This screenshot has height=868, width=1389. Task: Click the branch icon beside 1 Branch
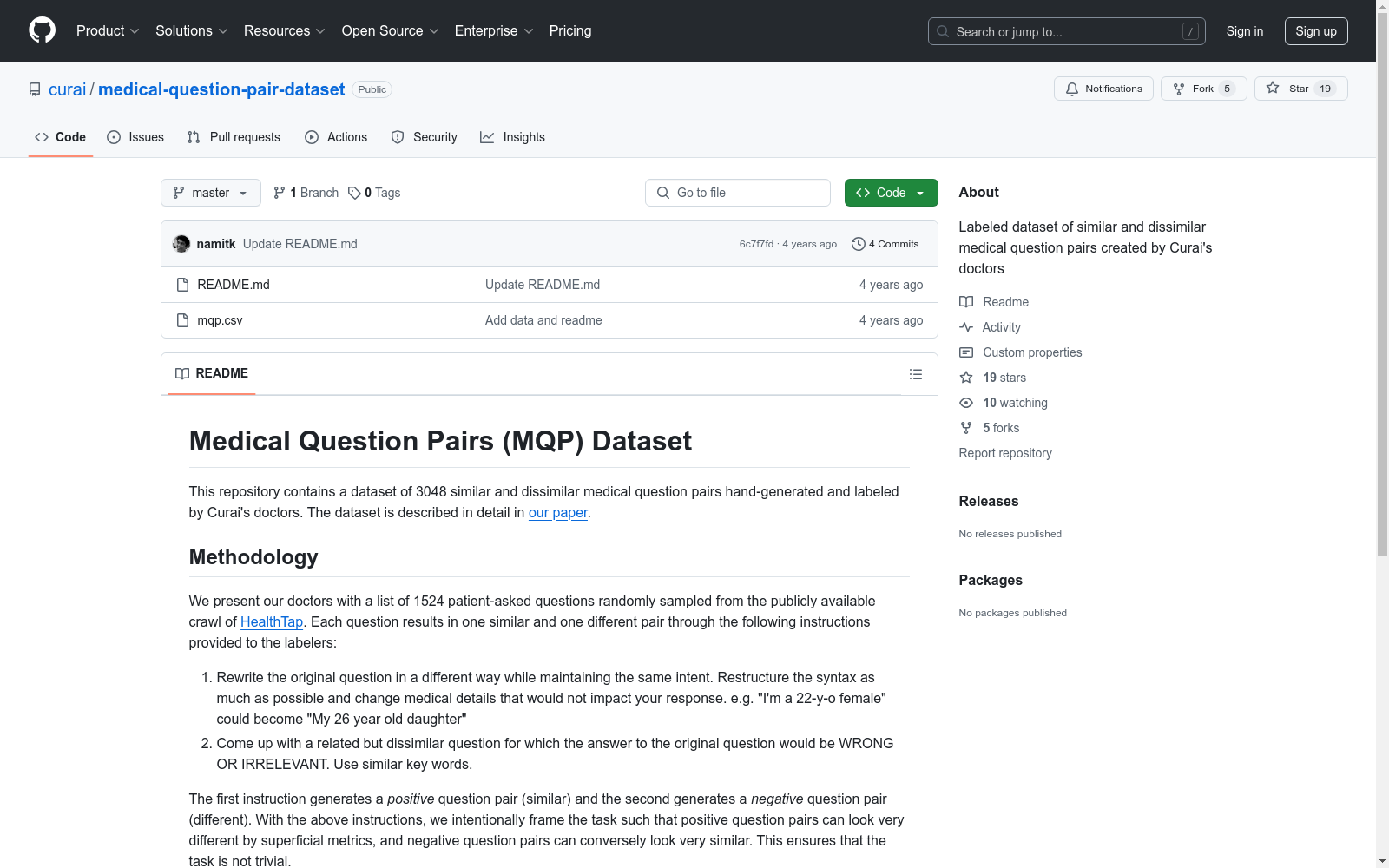tap(280, 193)
